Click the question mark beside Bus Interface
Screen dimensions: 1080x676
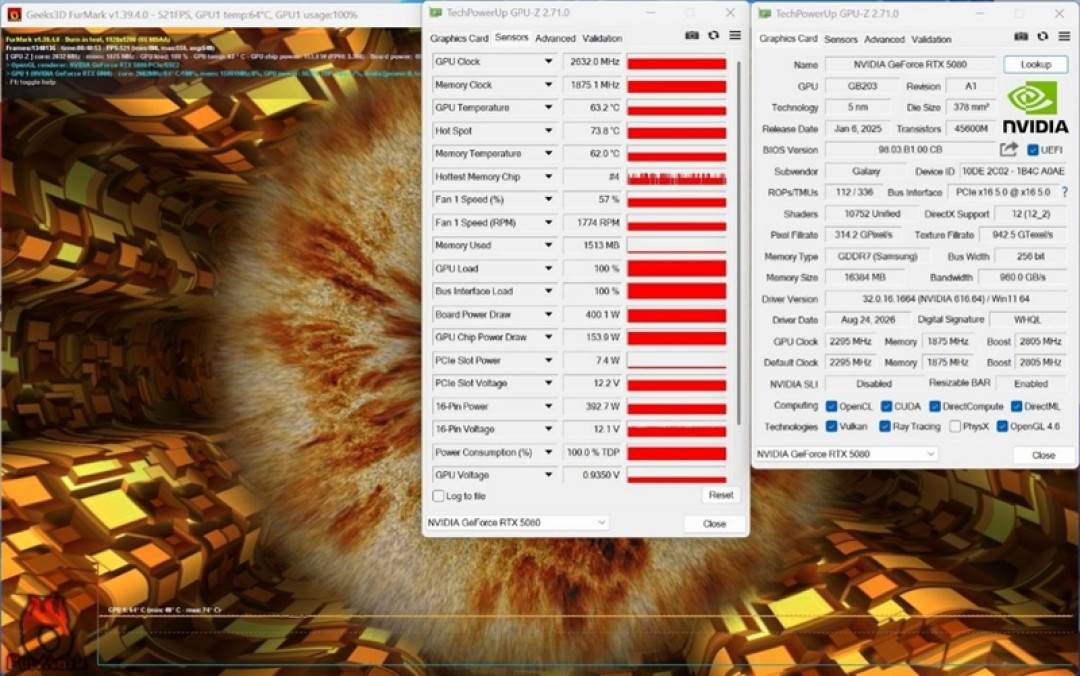tap(1065, 192)
